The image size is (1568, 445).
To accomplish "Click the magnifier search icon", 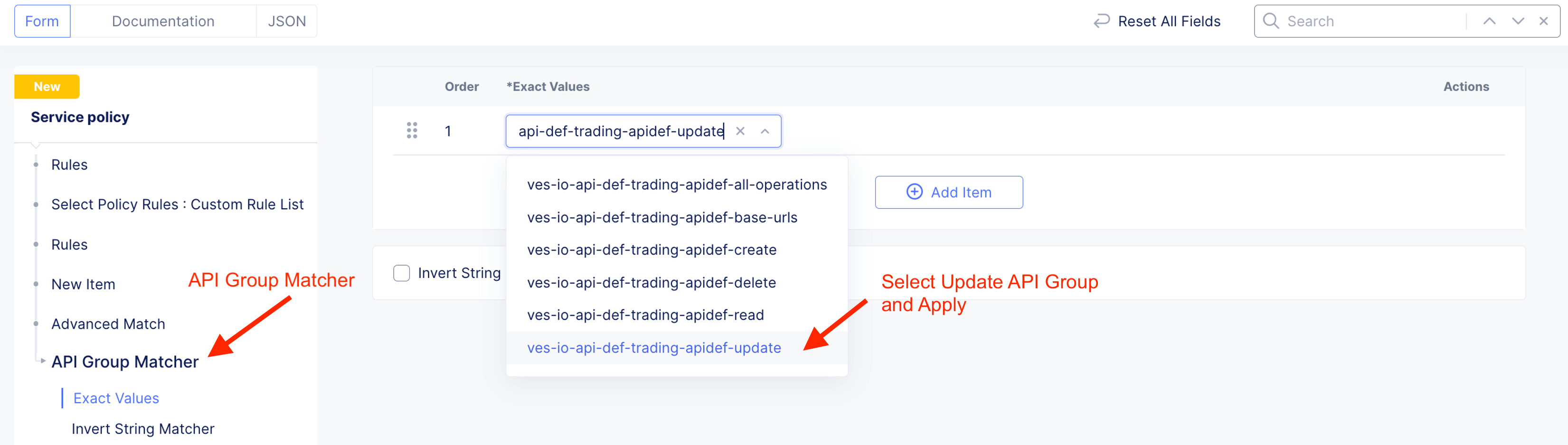I will (x=1270, y=21).
